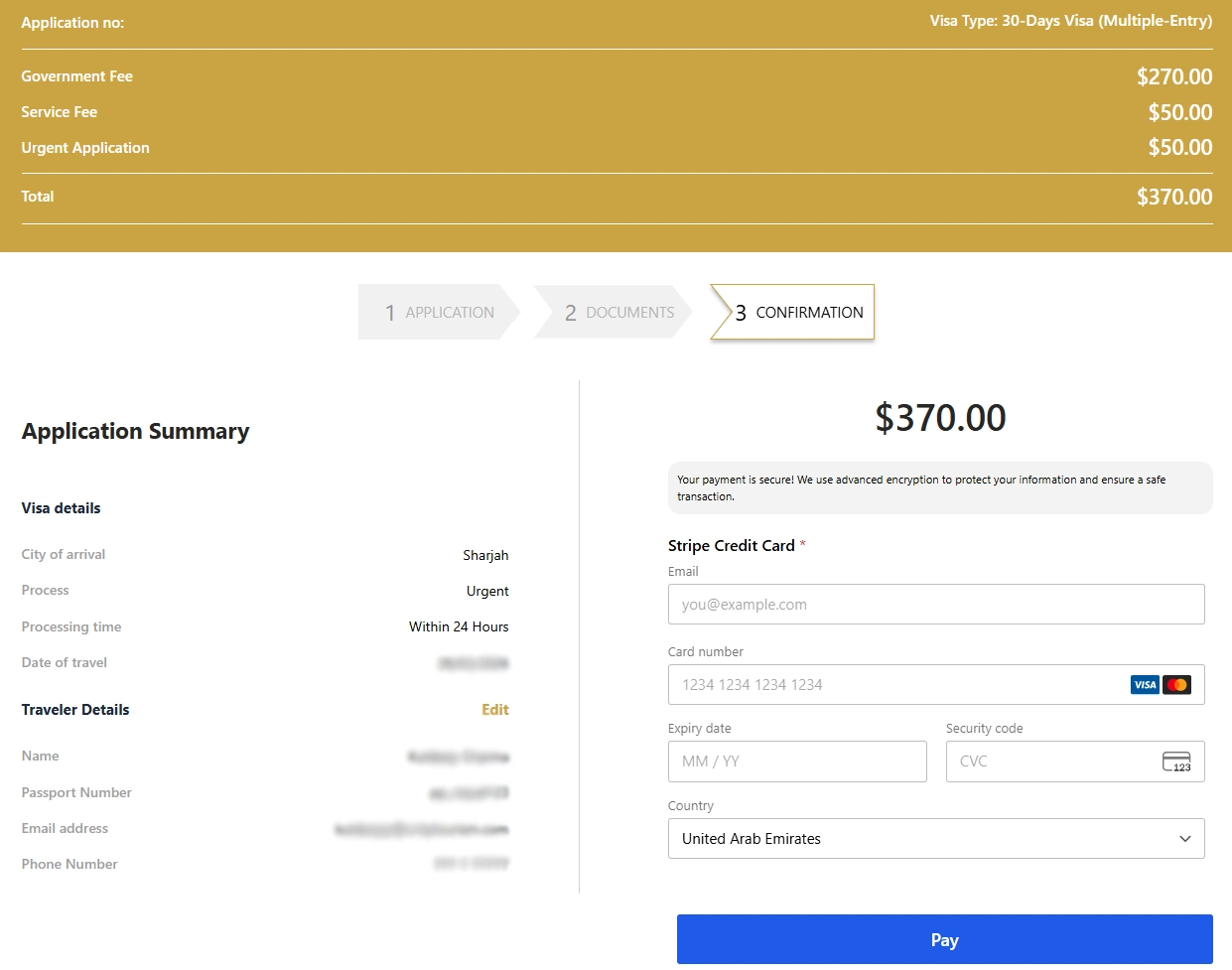Click the Visa card brand icon
Image resolution: width=1232 pixels, height=970 pixels.
point(1144,684)
